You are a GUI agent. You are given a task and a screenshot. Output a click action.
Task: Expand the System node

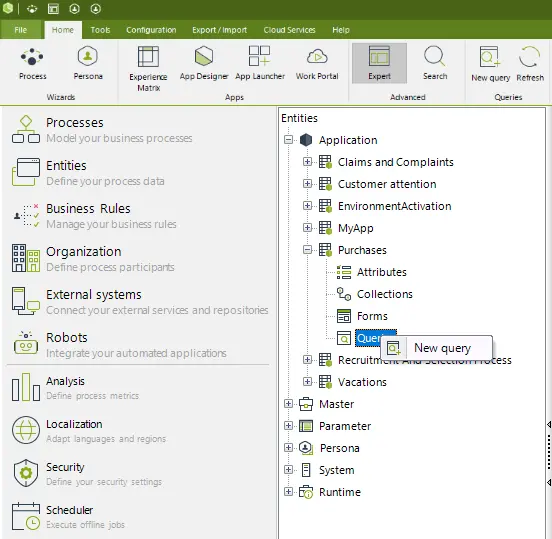coord(288,470)
